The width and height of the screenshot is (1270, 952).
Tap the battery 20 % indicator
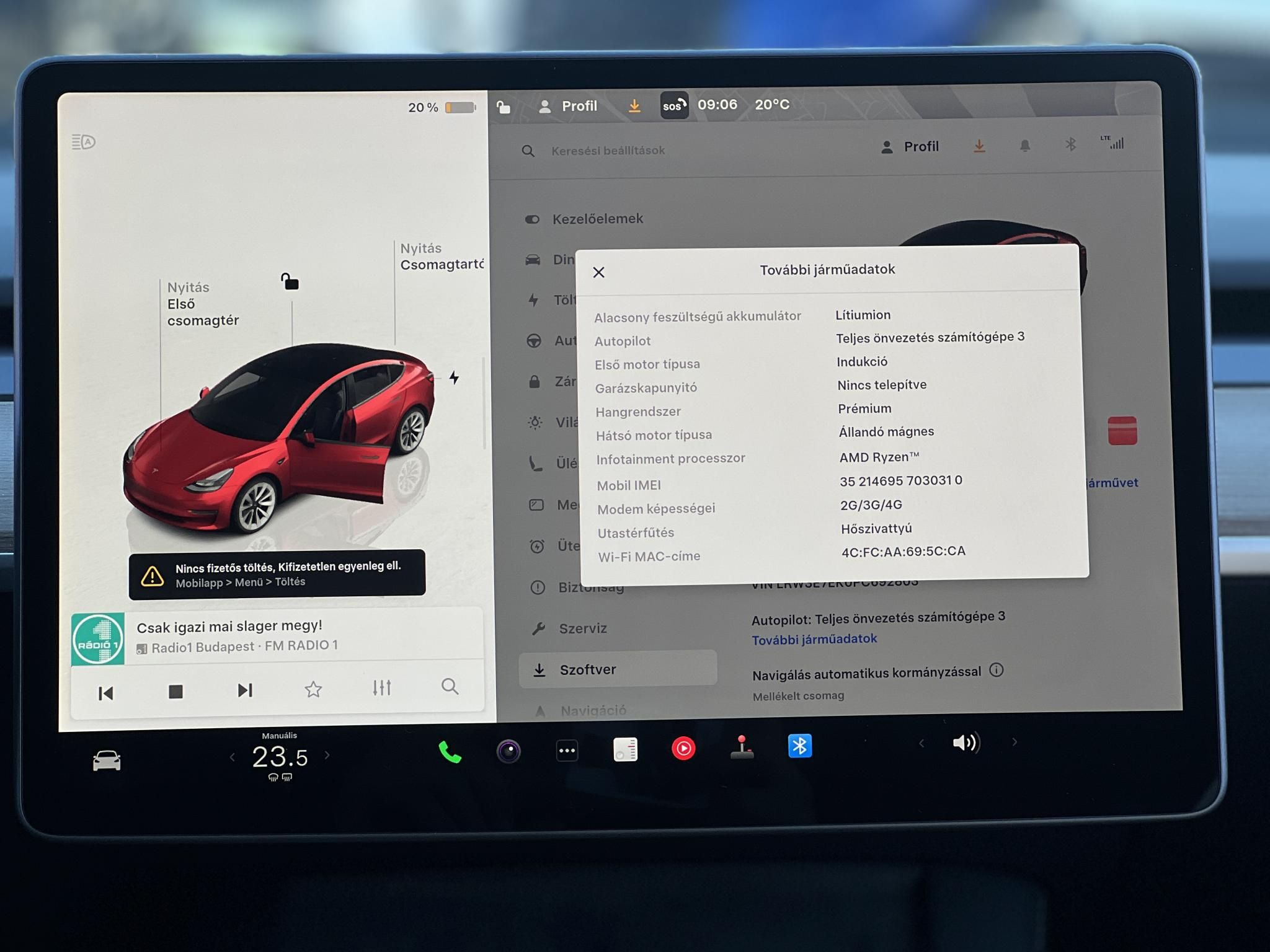(x=442, y=107)
